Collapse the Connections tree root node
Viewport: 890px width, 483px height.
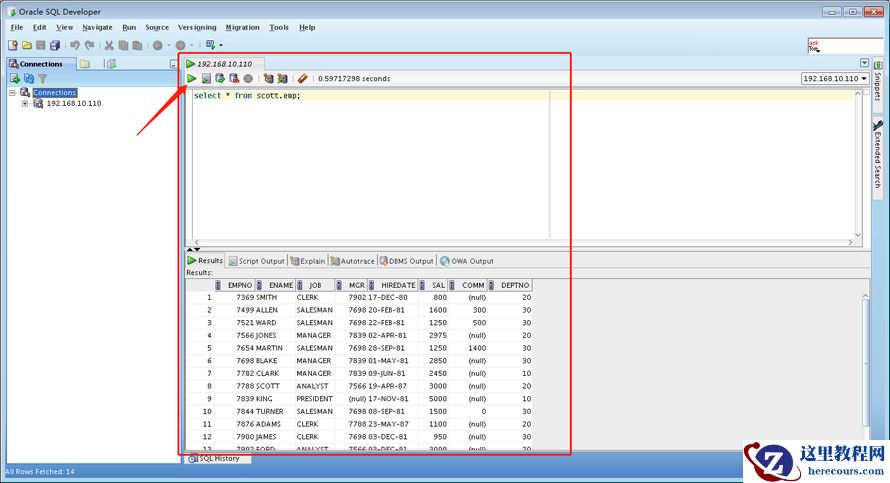click(x=13, y=92)
